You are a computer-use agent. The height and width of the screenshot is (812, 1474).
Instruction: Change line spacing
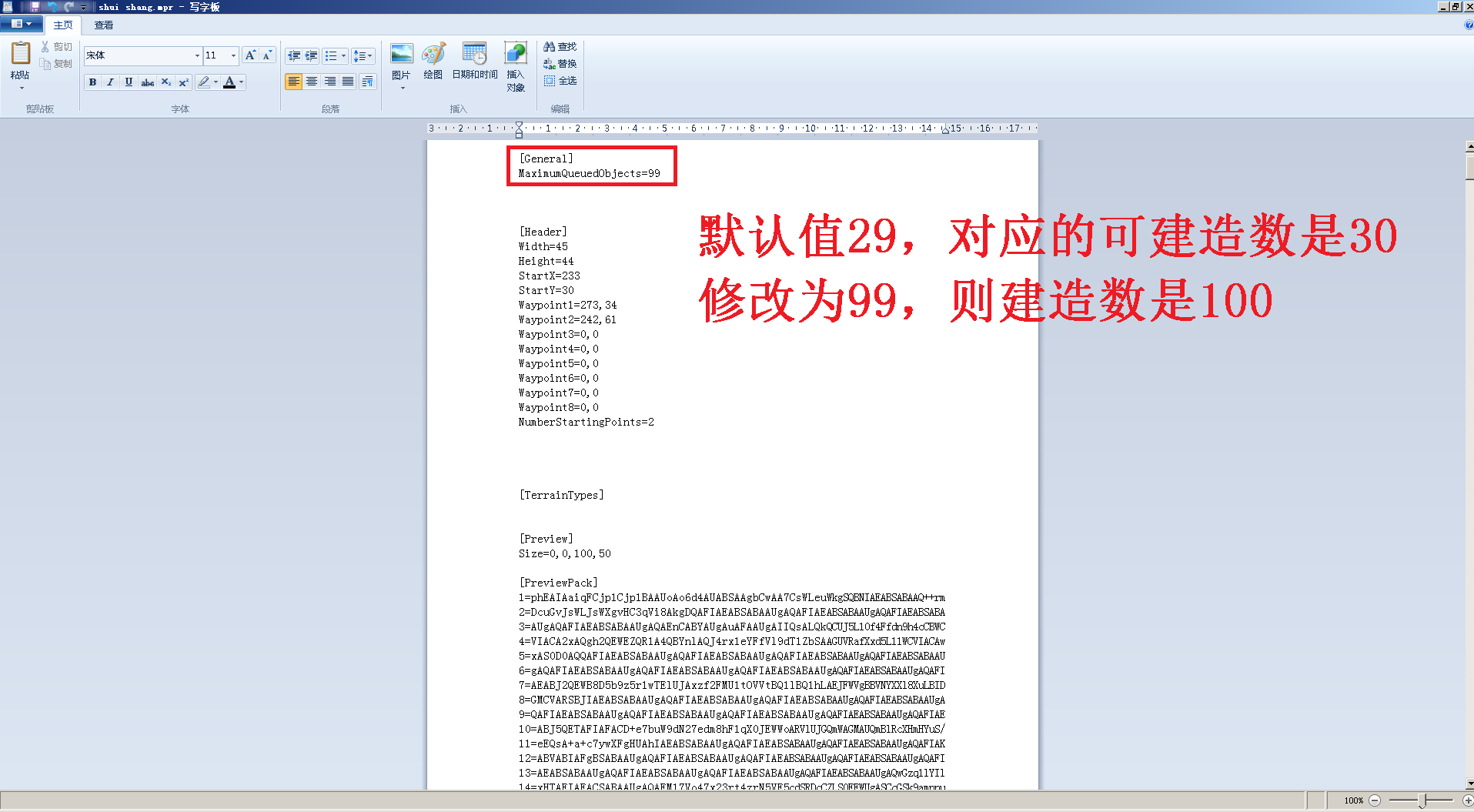tap(359, 56)
